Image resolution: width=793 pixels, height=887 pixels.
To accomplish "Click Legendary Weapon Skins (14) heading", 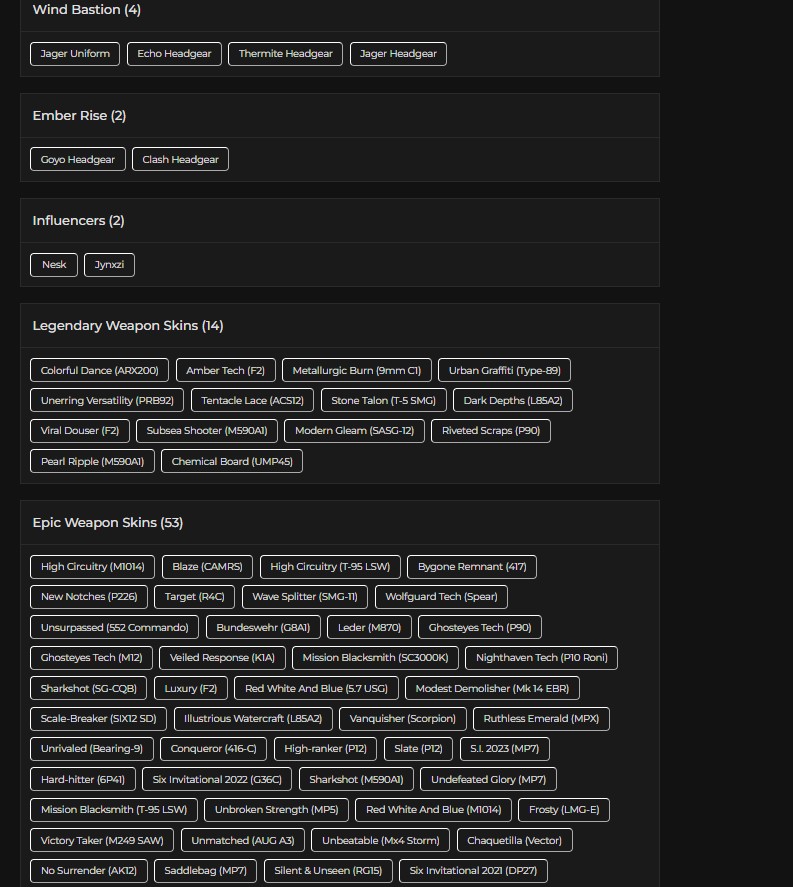I will (x=128, y=326).
